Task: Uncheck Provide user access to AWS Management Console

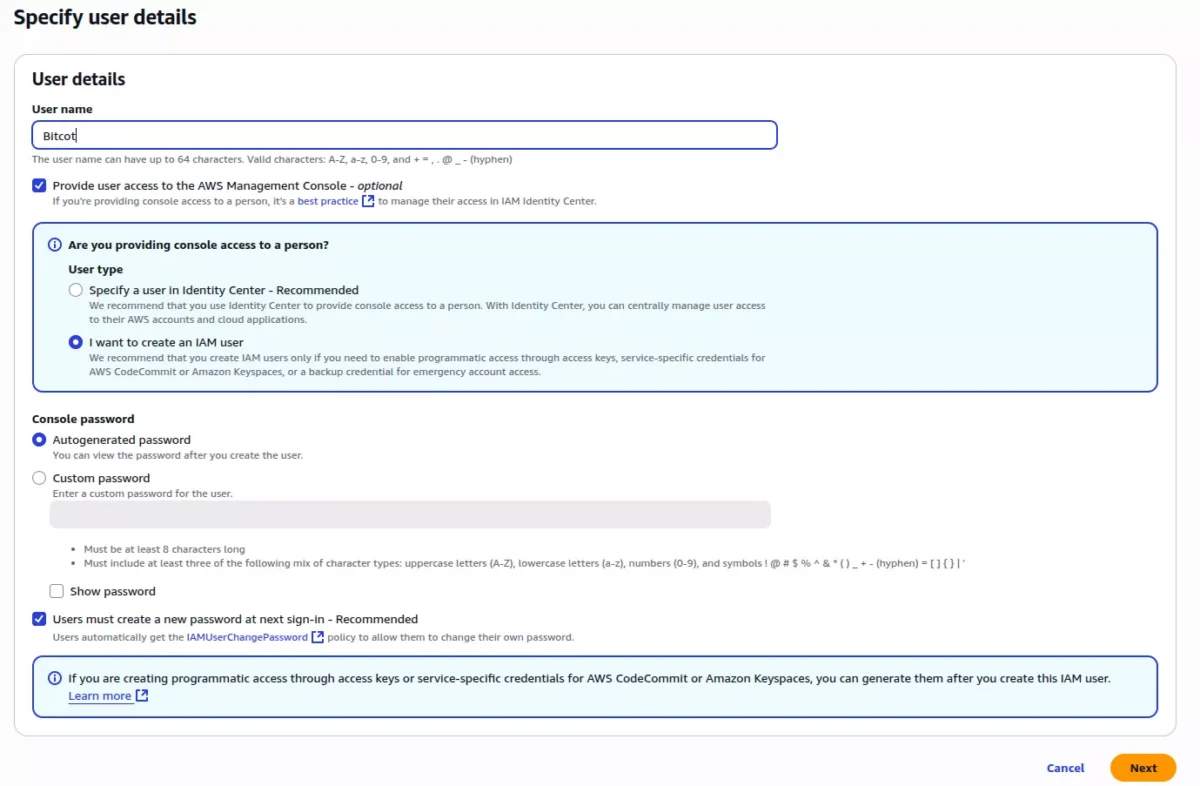Action: (39, 184)
